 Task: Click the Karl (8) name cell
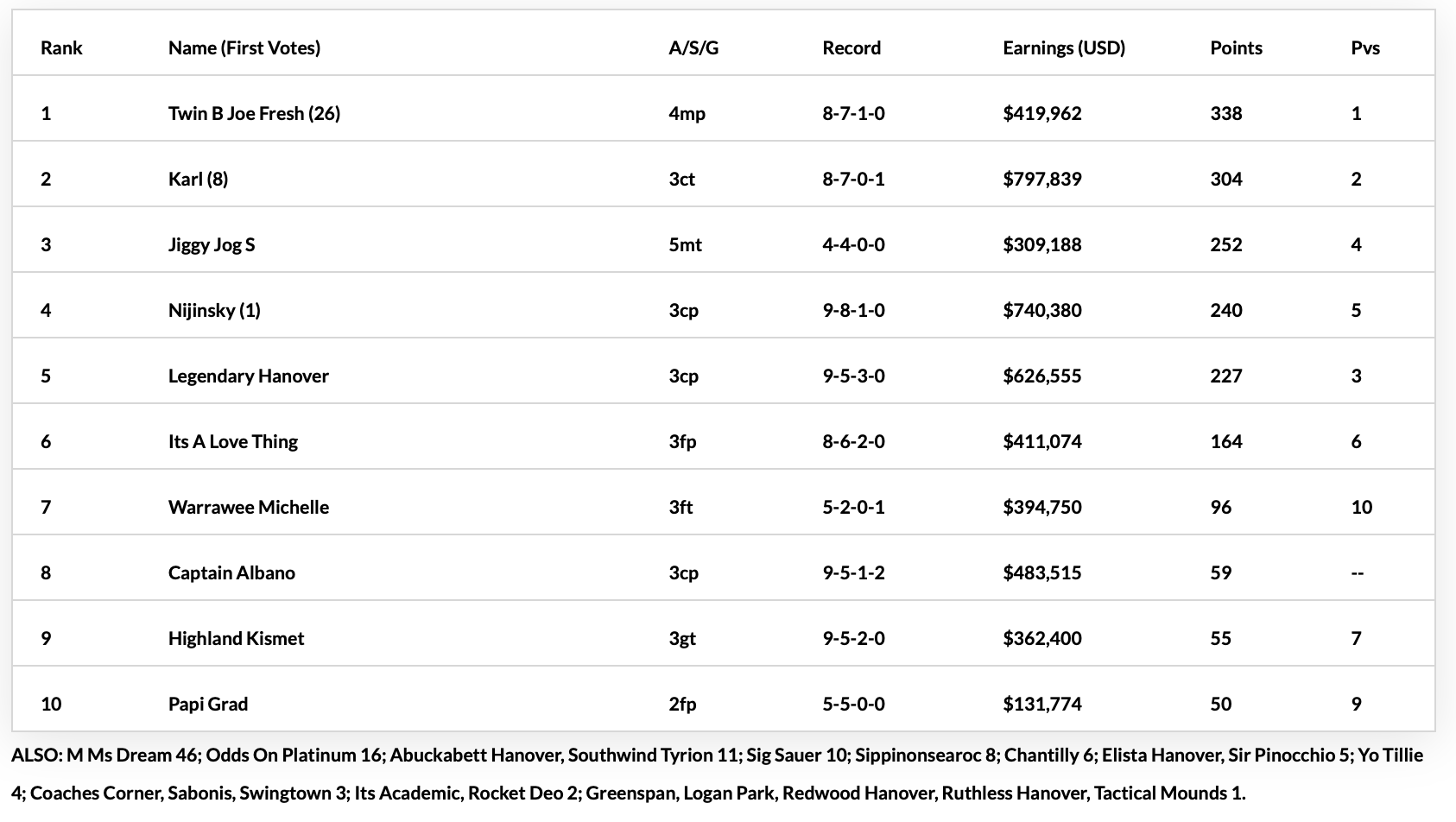pyautogui.click(x=198, y=179)
